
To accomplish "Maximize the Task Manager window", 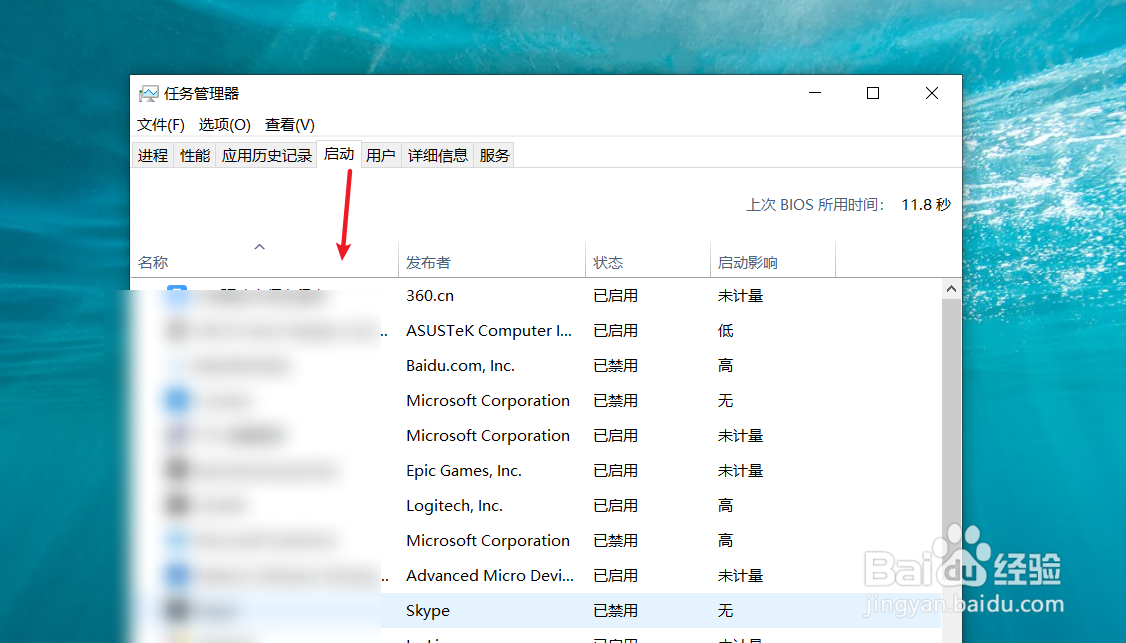I will tap(873, 93).
